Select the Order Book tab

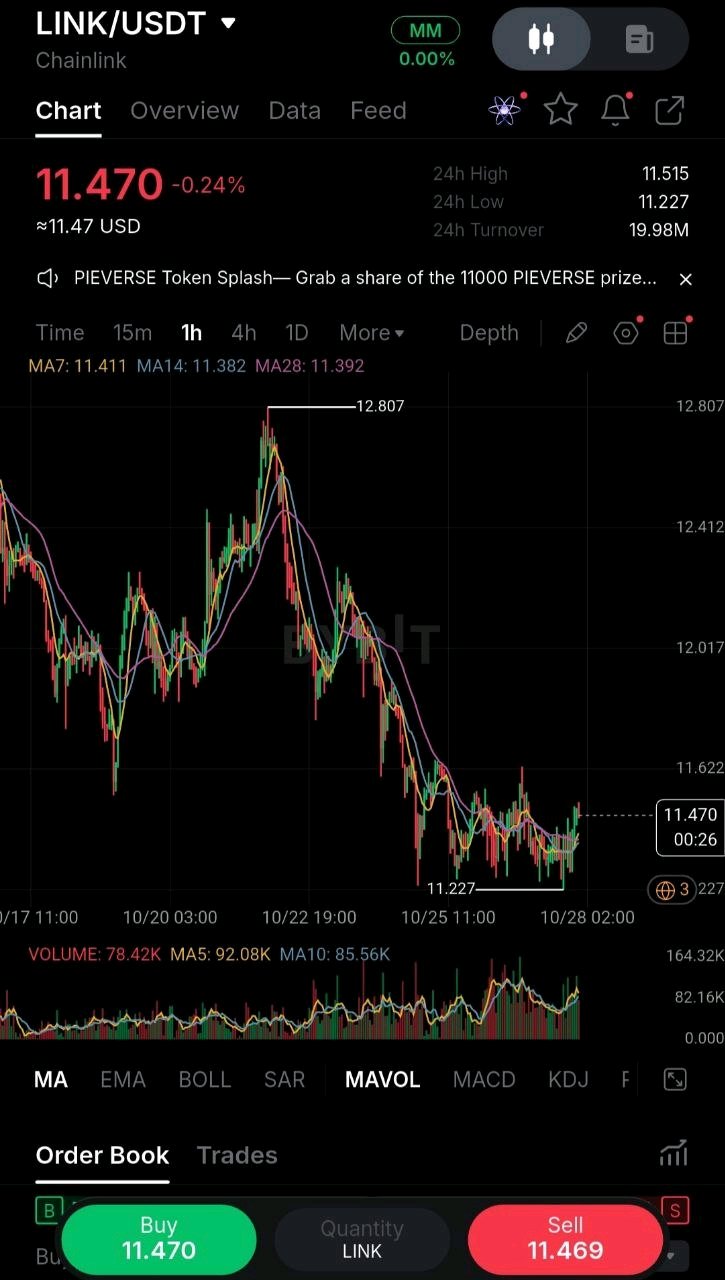(103, 1156)
